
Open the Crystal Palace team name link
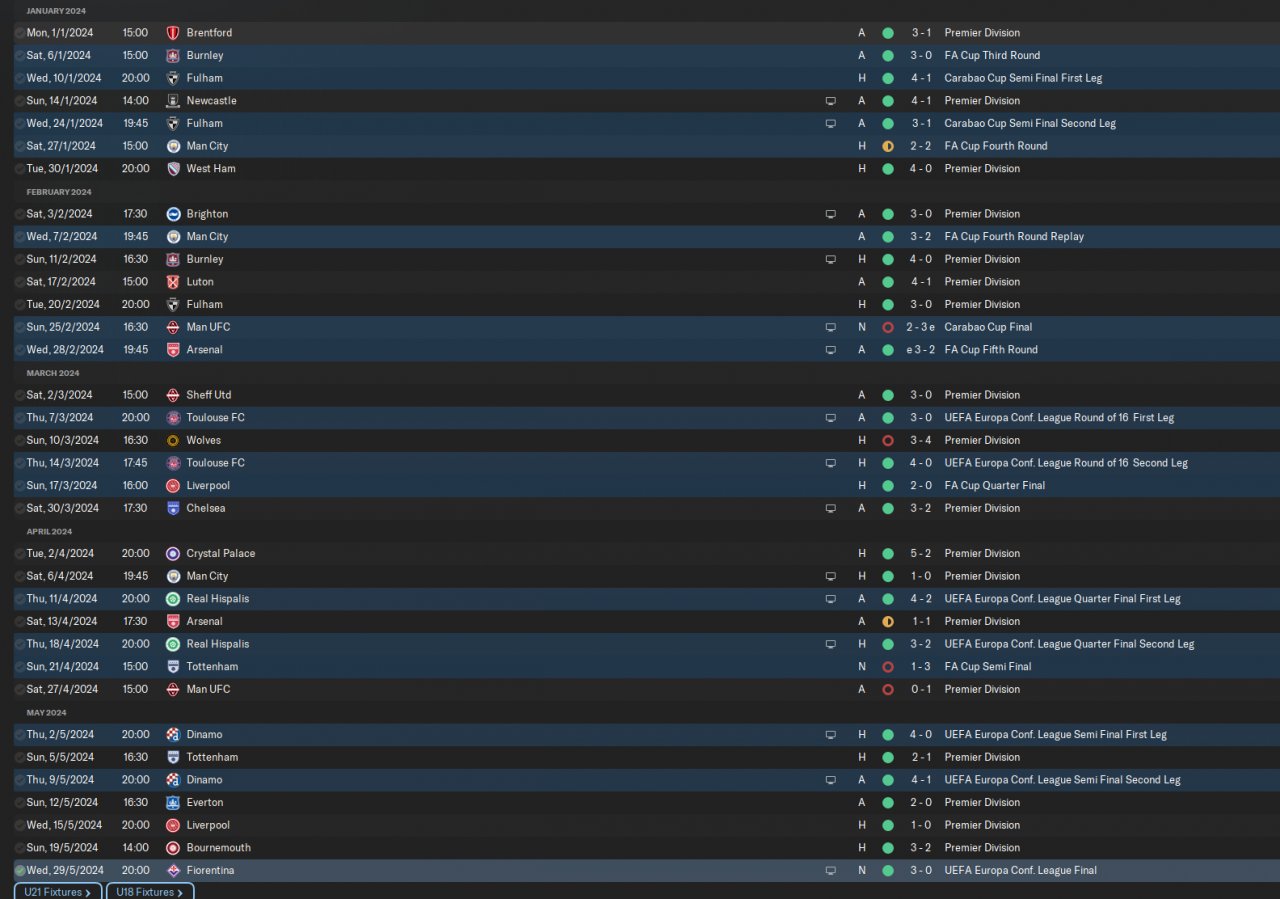pos(221,554)
